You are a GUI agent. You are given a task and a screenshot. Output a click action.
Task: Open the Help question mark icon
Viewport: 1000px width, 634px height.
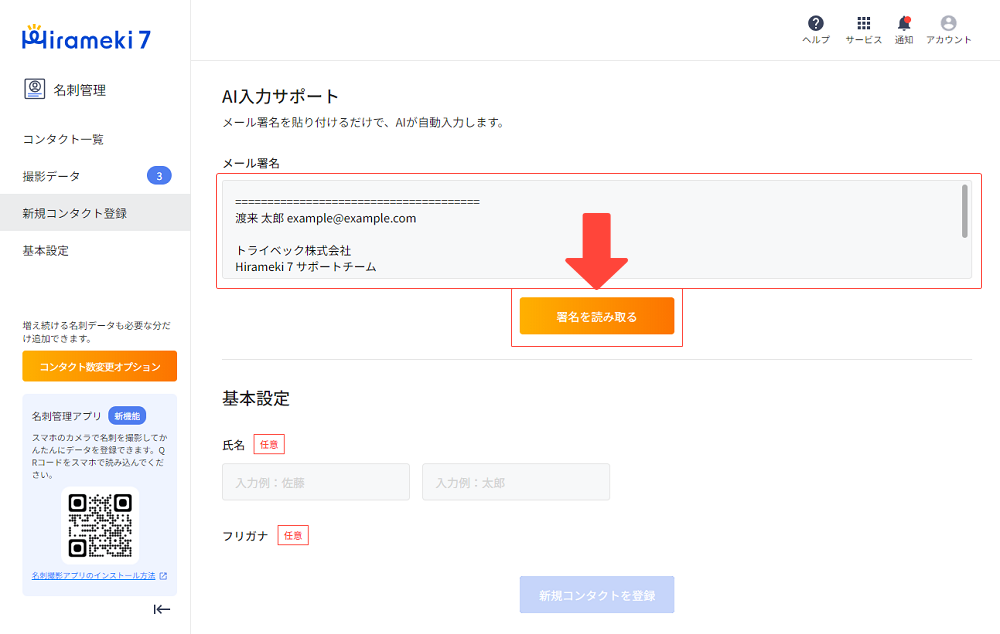coord(816,24)
